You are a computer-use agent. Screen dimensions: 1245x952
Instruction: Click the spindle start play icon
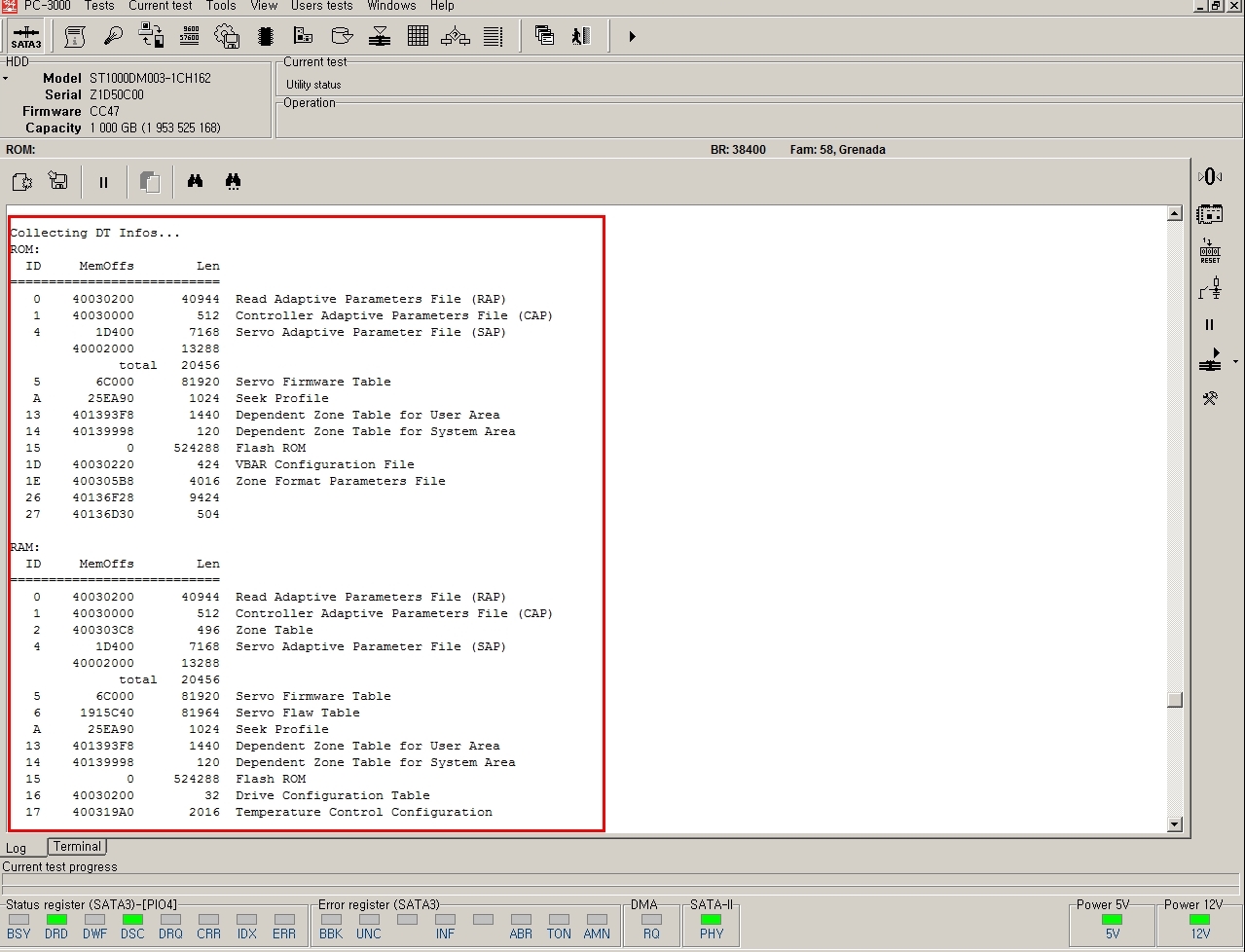[x=1210, y=361]
